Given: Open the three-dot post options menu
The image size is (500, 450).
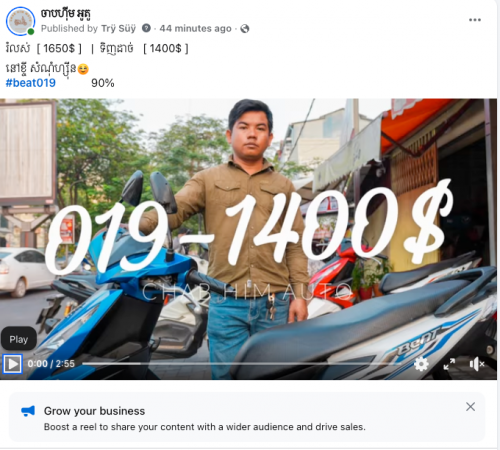Looking at the screenshot, I should pyautogui.click(x=475, y=20).
